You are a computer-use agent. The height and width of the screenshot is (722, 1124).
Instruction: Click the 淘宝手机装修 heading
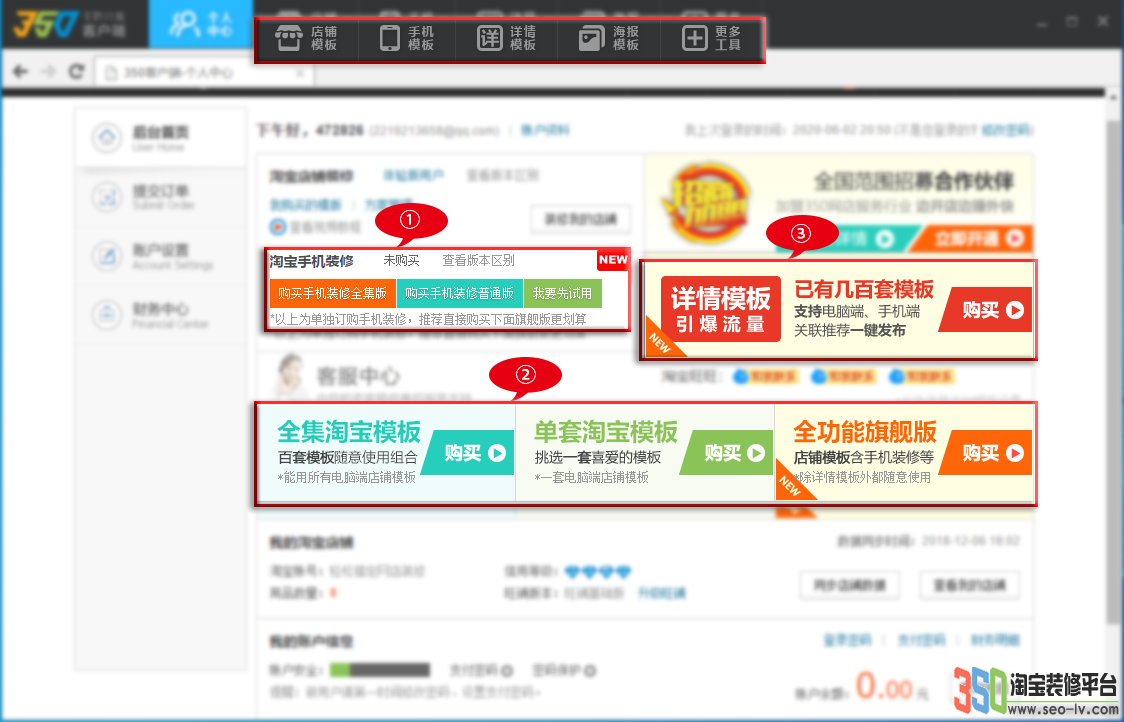click(312, 261)
